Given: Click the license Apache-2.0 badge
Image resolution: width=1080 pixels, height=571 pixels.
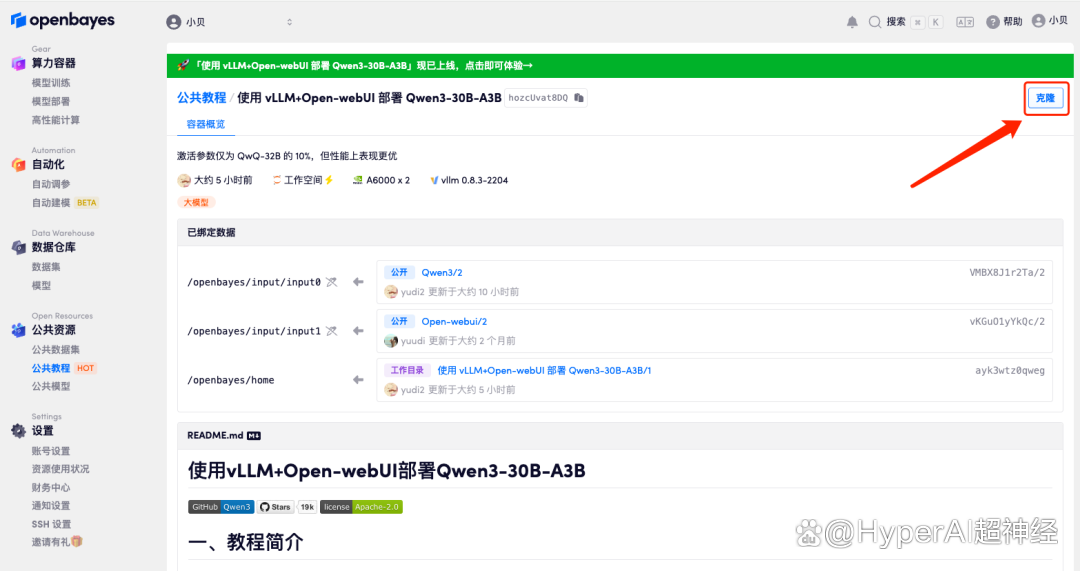Looking at the screenshot, I should click(361, 507).
